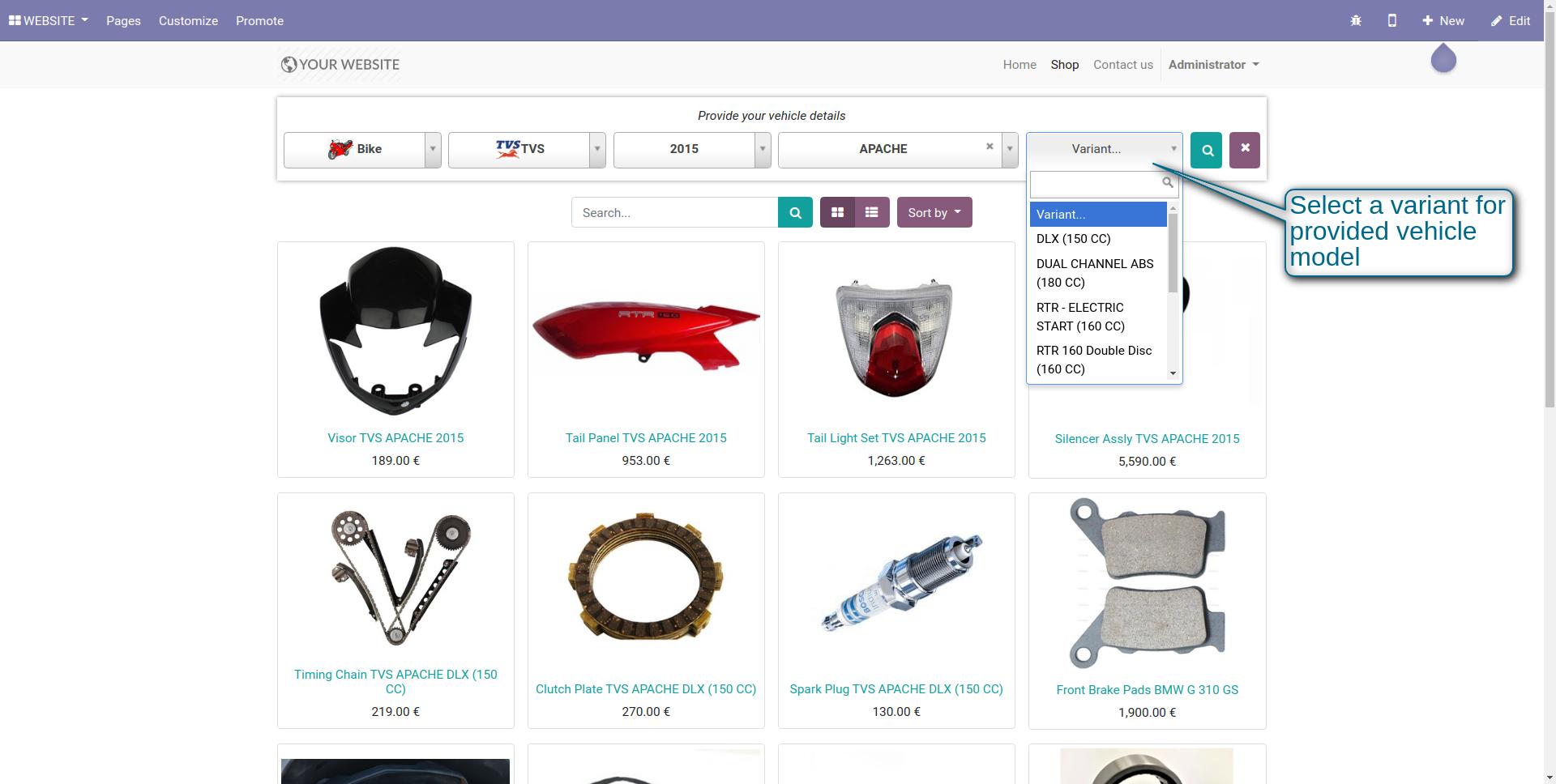The width and height of the screenshot is (1556, 784).
Task: Open Clutch Plate TVS APACHE DLX link
Action: coord(646,689)
